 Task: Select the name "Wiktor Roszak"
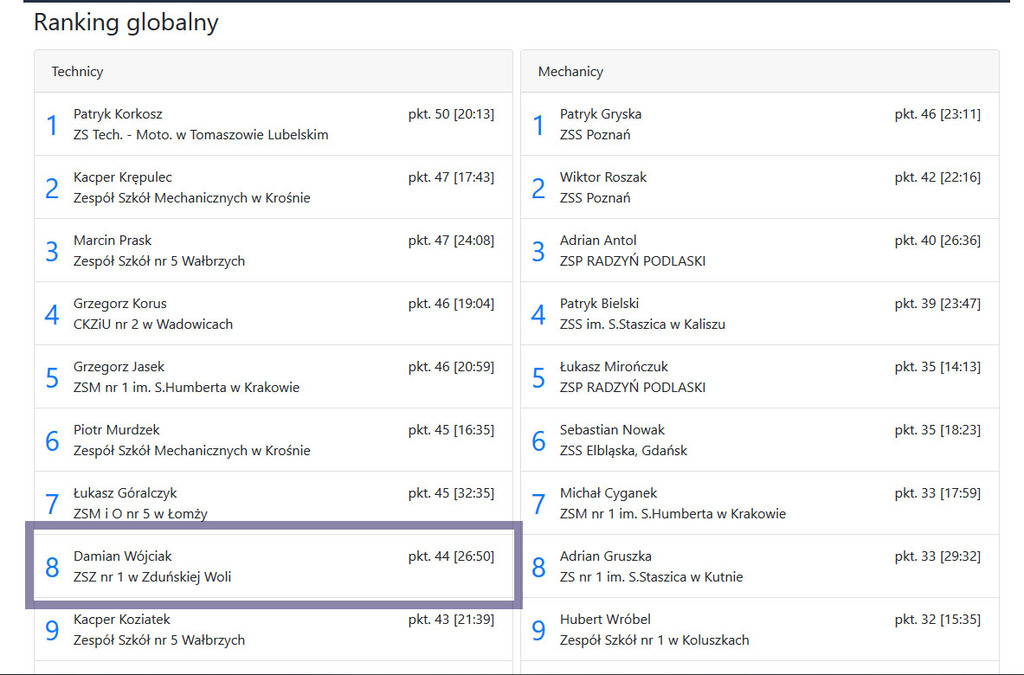coord(603,177)
